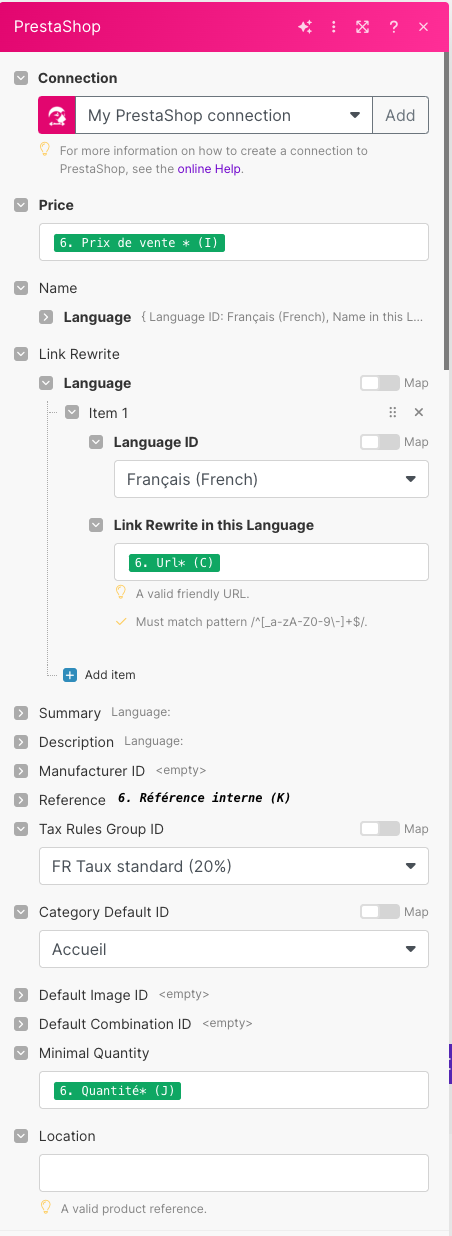
Task: Collapse Language under Link Rewrite
Action: [46, 383]
